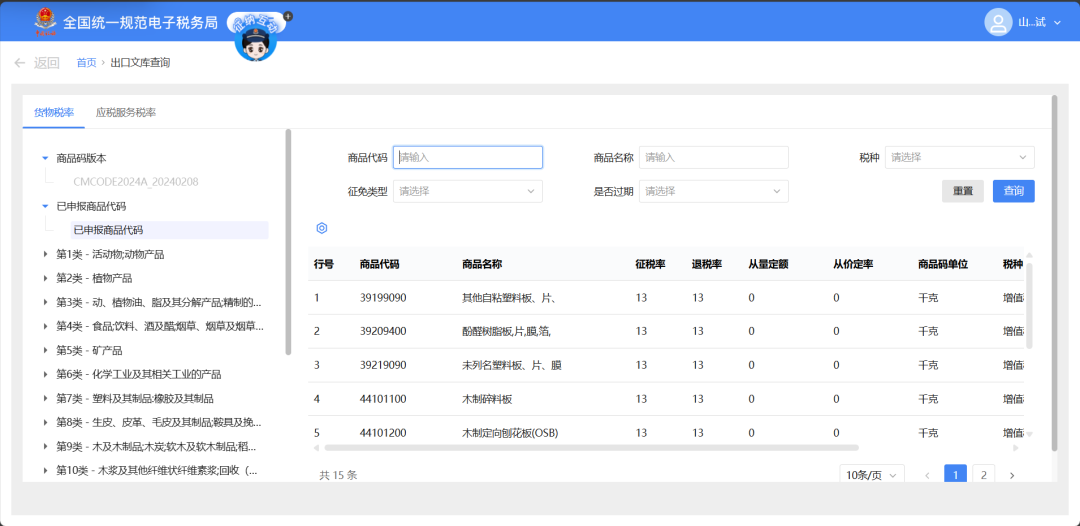
Task: Click product code 44101100 cell
Action: 383,399
